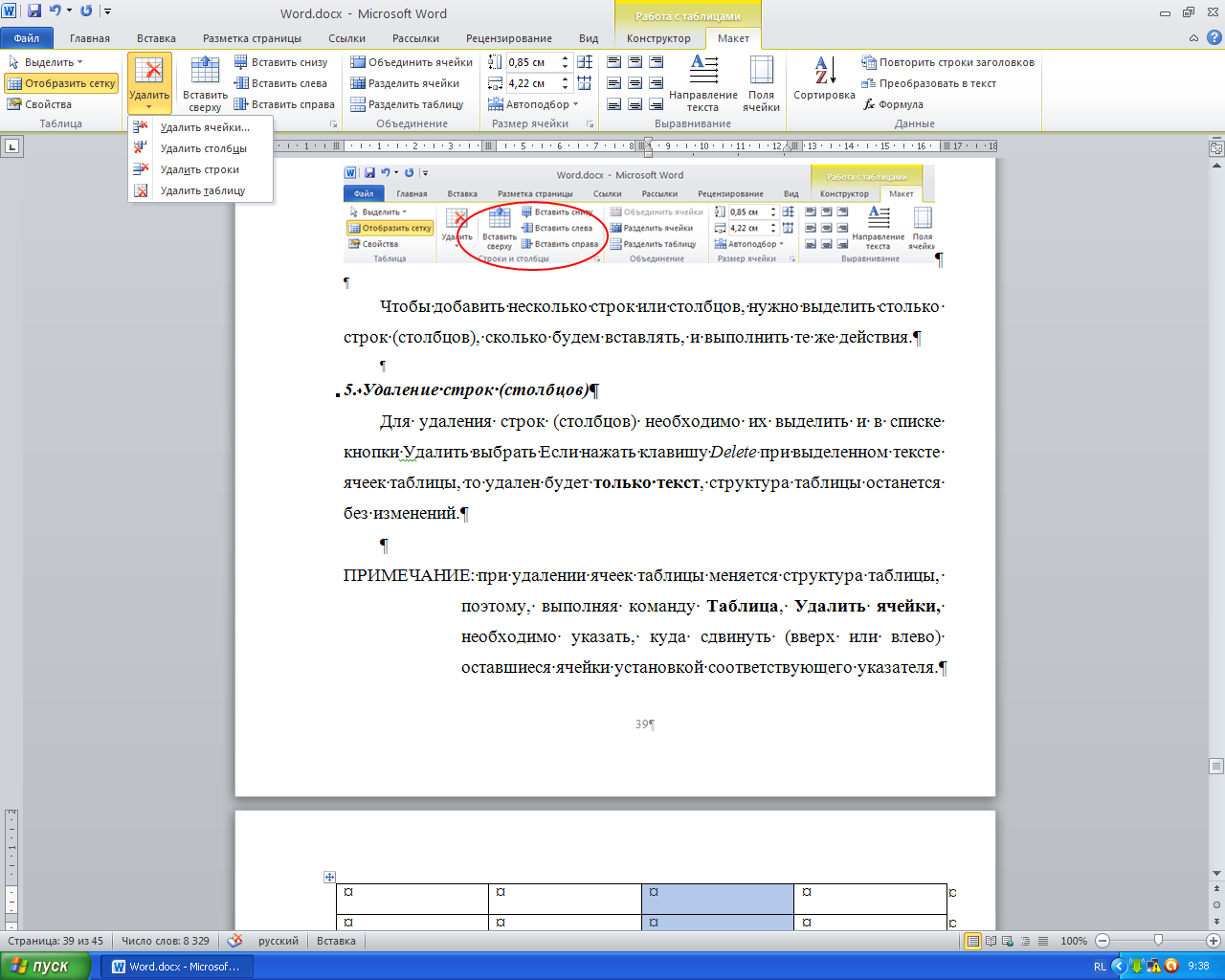Distribute columns evenly icon
The height and width of the screenshot is (980, 1225).
point(585,83)
